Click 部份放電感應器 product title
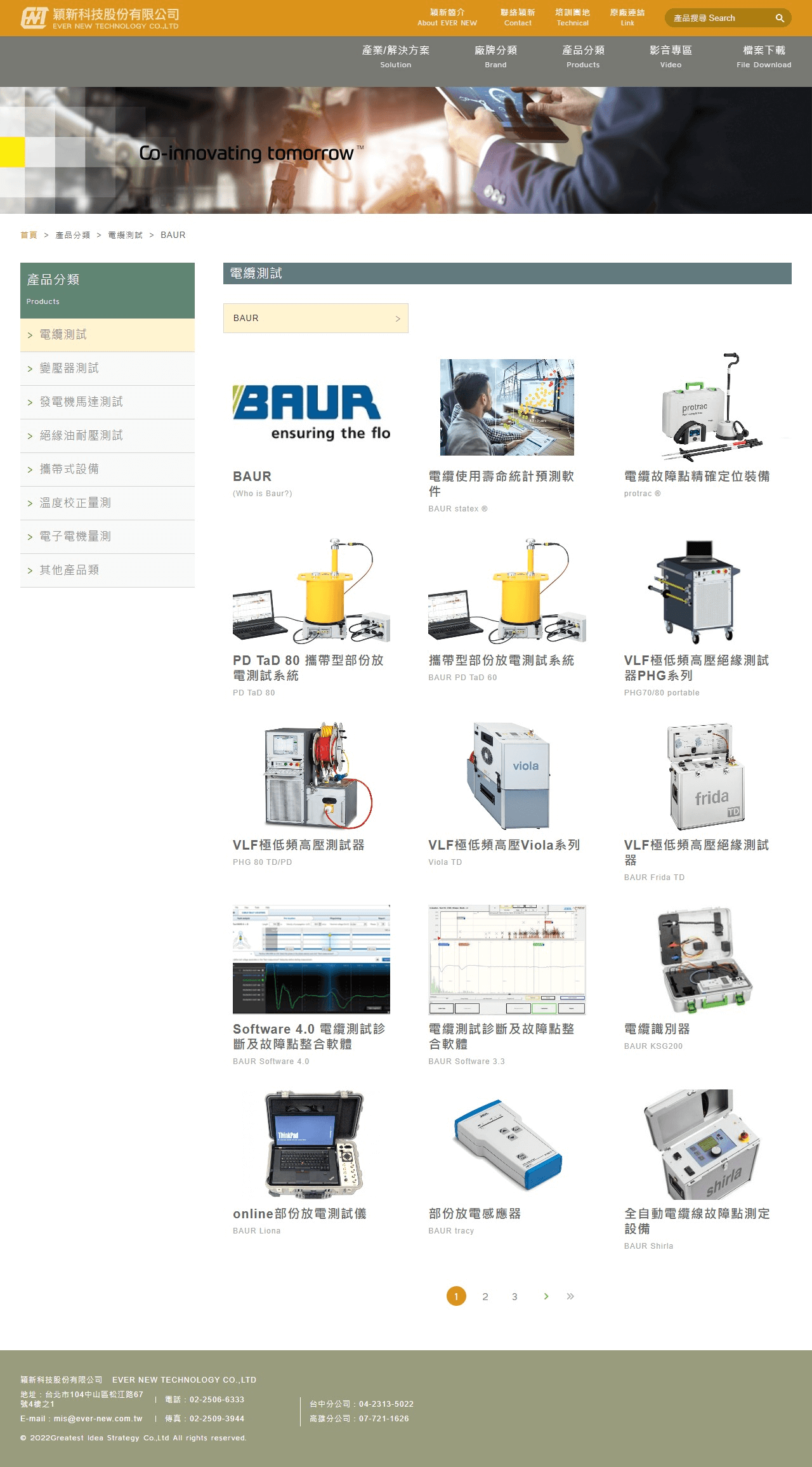 475,1213
